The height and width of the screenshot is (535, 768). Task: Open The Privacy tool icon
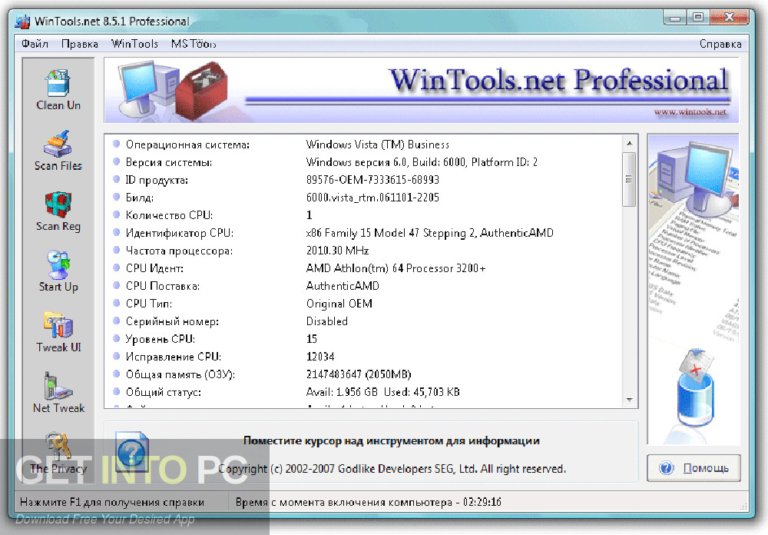click(x=58, y=446)
